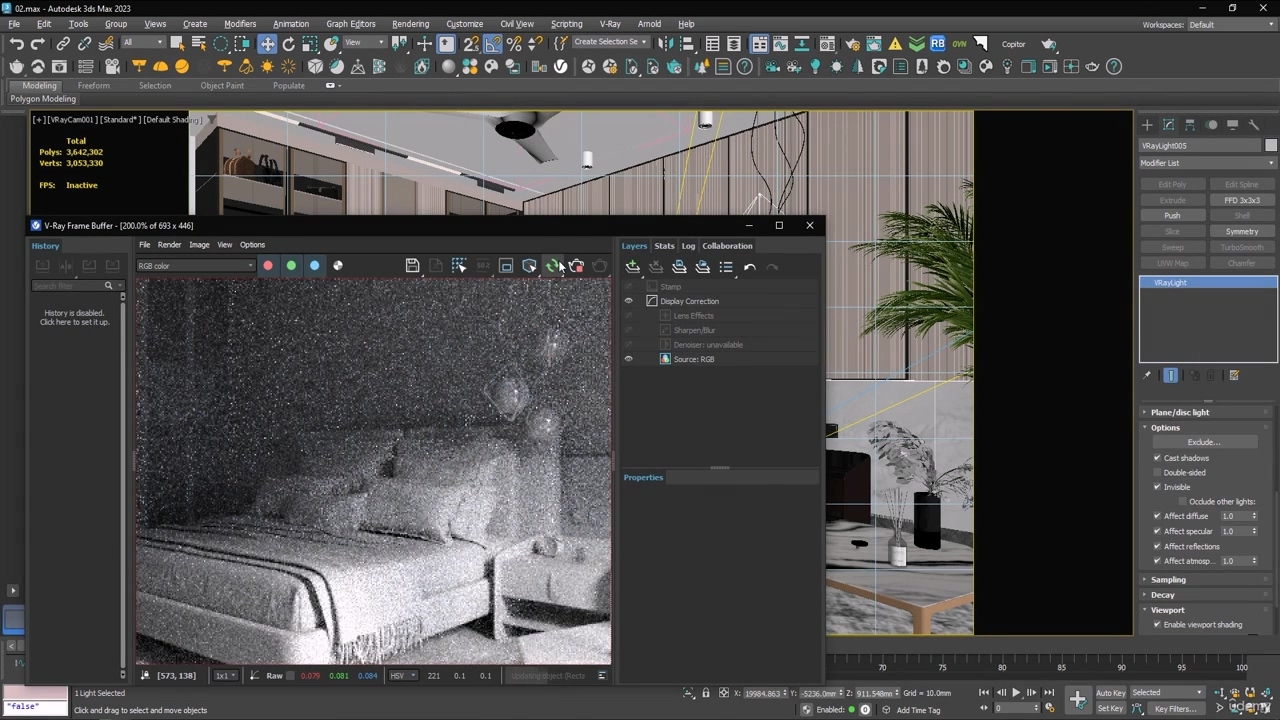Viewport: 1280px width, 720px height.
Task: Click the undo icon in Layers panel
Action: [749, 267]
